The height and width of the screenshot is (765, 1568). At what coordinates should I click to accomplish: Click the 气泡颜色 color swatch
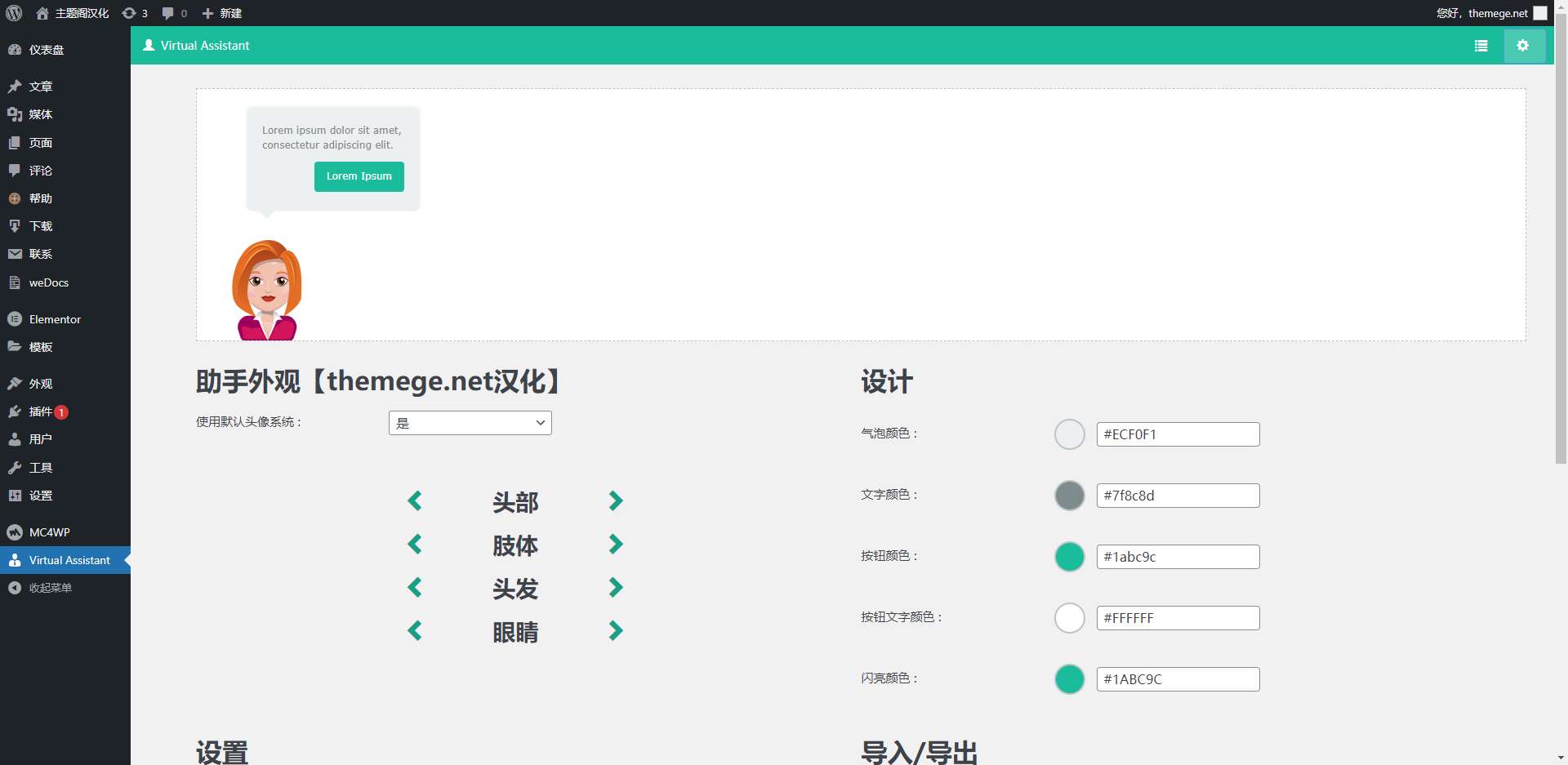[1070, 434]
